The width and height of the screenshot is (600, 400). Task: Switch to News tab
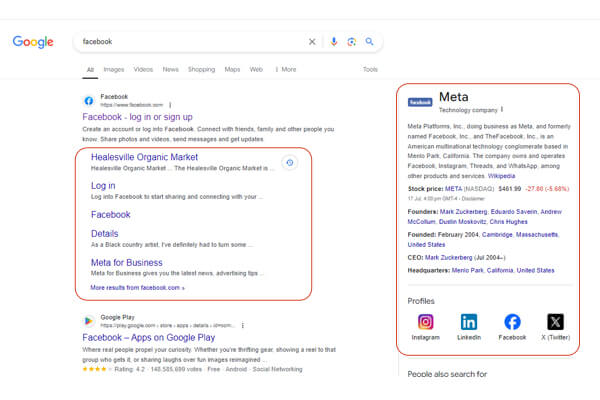click(x=171, y=70)
